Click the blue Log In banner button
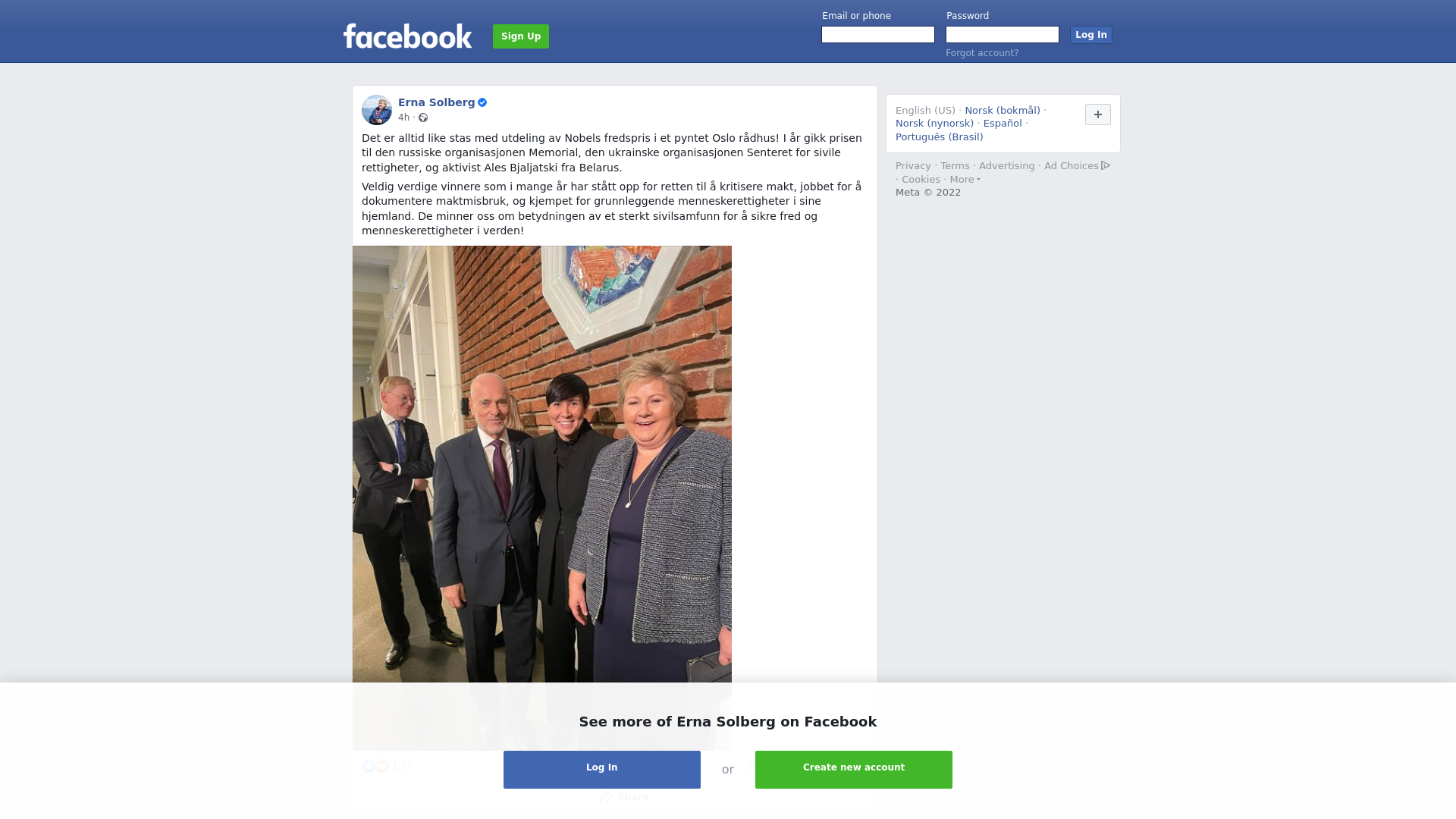This screenshot has height=819, width=1456. click(x=602, y=770)
